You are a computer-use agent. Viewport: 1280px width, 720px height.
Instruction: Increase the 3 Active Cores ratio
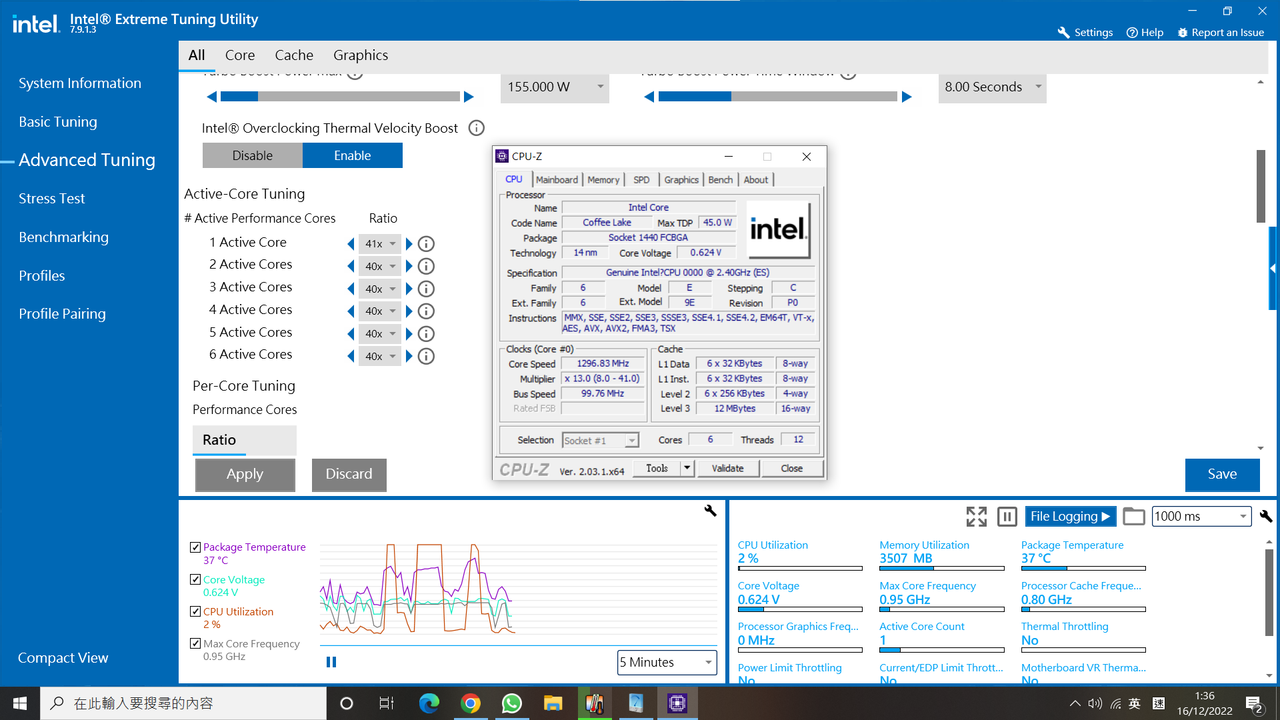pos(409,289)
